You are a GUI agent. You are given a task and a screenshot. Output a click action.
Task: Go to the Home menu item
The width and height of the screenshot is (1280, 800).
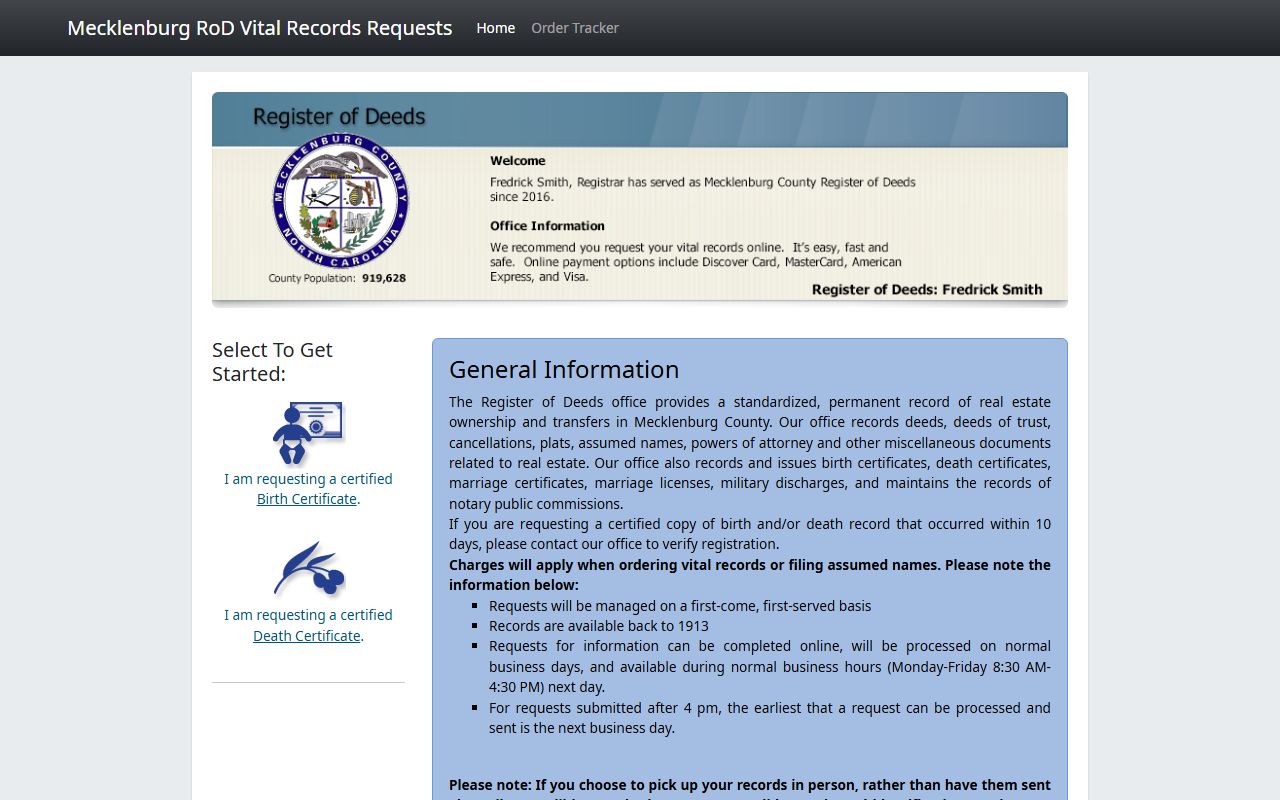pyautogui.click(x=496, y=28)
